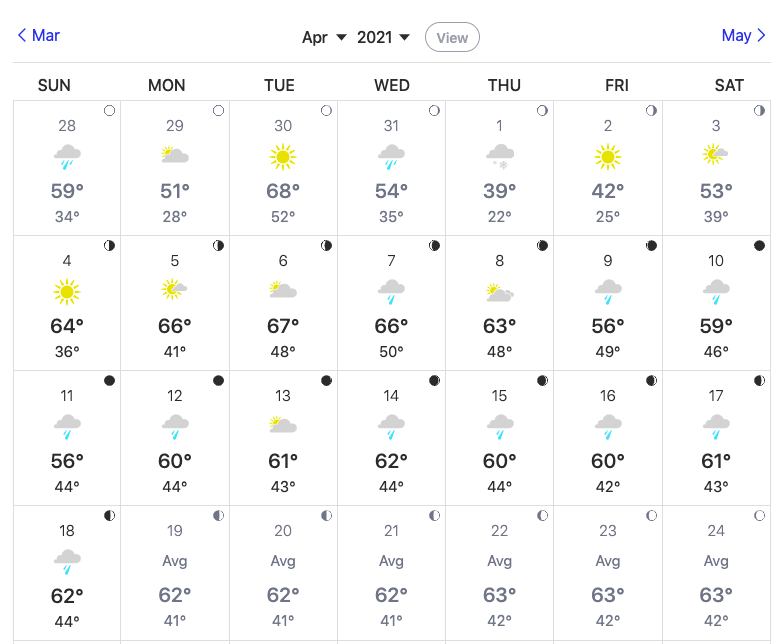Screen dimensions: 783x644
Task: Go to next month May
Action: tap(743, 36)
